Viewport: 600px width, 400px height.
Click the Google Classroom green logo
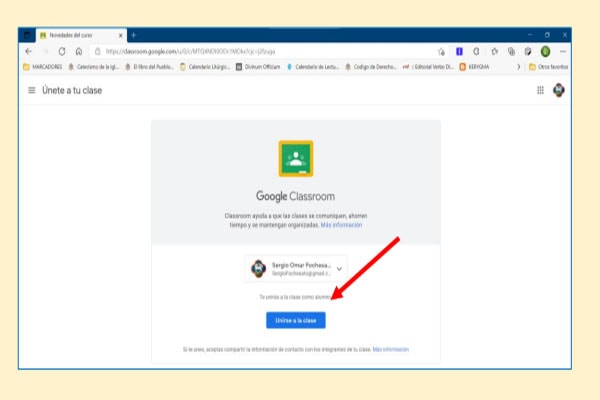296,159
